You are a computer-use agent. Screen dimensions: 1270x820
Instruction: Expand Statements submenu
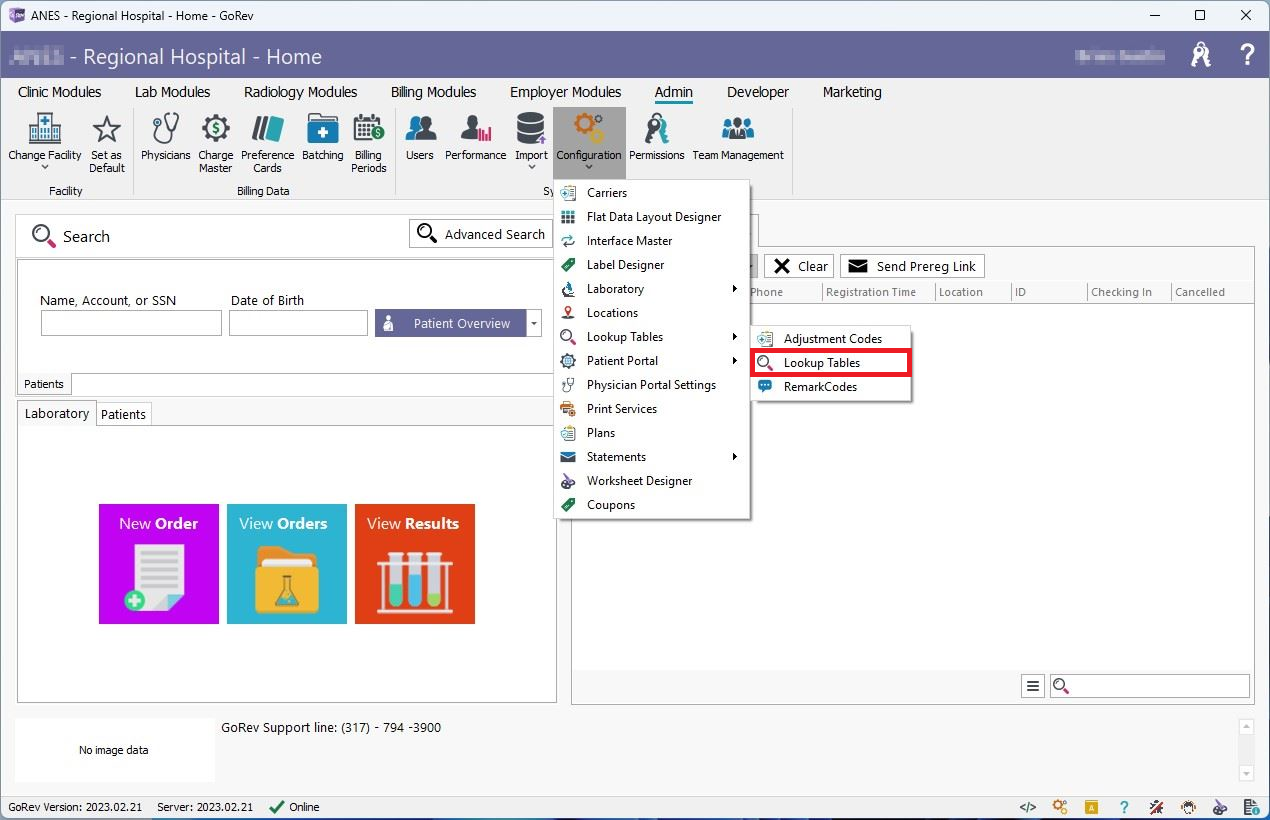point(735,457)
